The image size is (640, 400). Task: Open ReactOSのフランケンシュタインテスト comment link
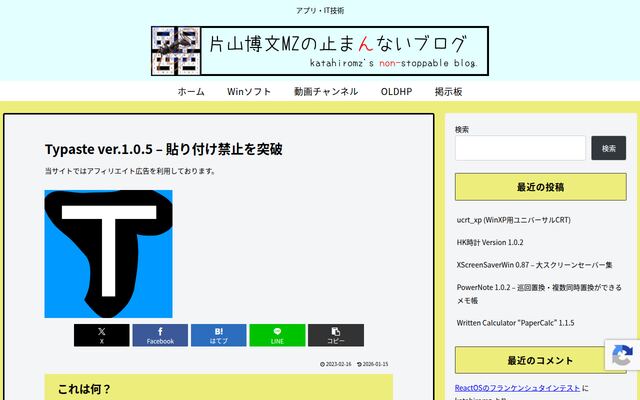point(517,388)
